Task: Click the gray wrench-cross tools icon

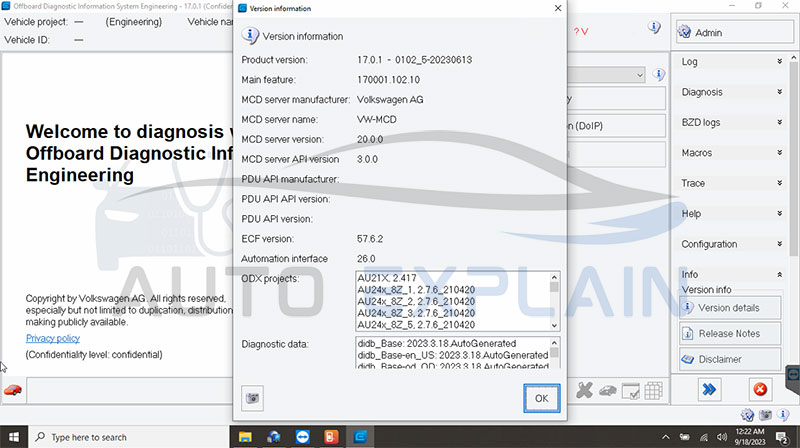Action: coord(584,390)
